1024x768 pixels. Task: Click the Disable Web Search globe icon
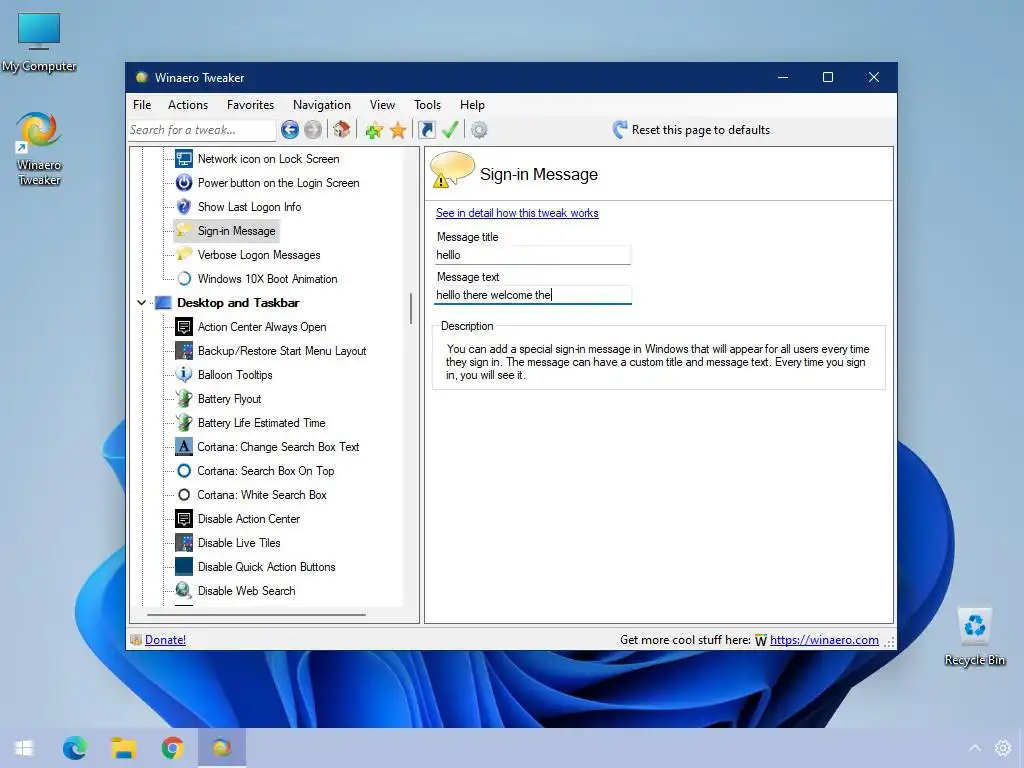click(184, 590)
